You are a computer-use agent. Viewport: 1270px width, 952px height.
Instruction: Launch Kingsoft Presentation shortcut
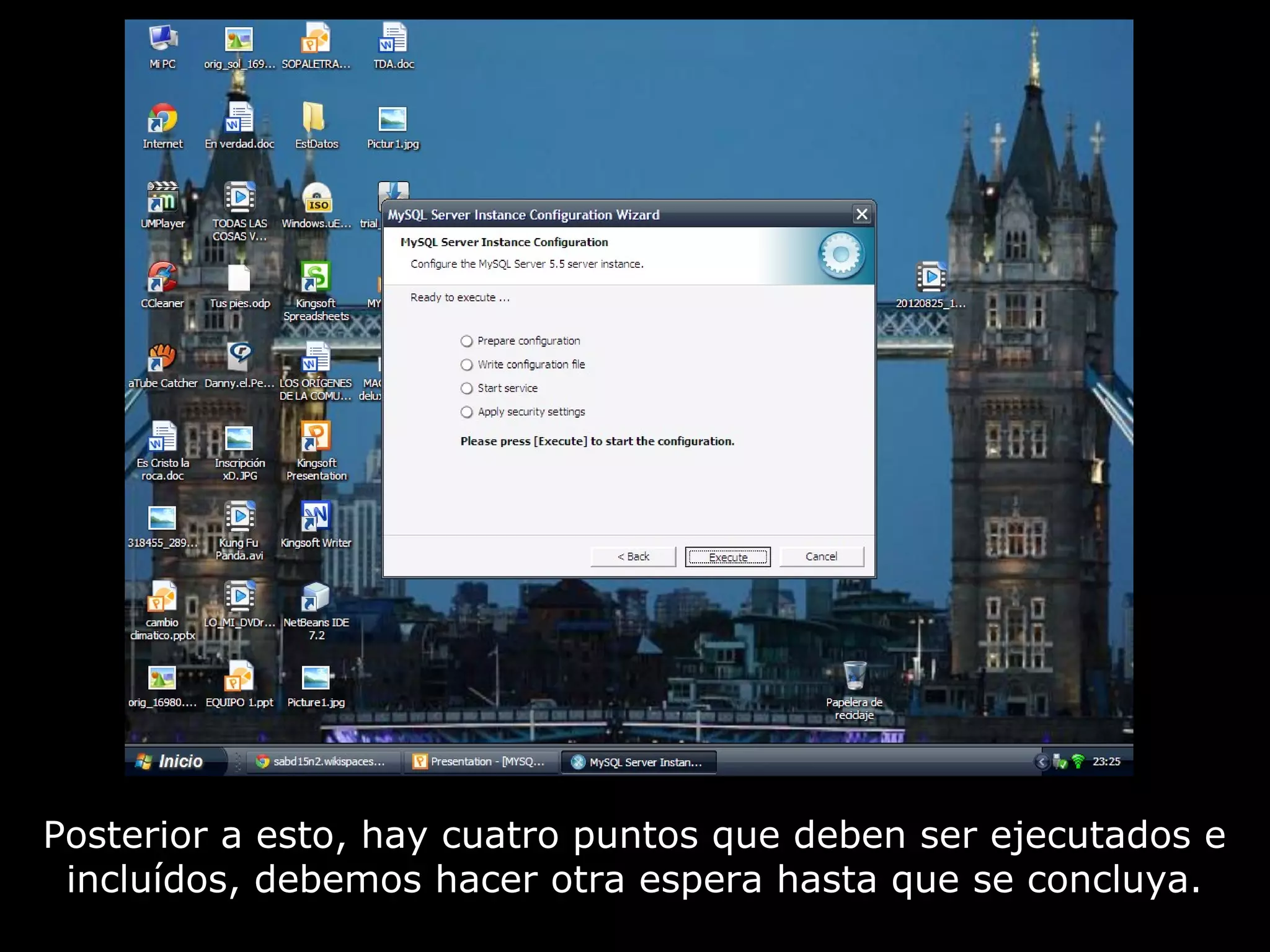(316, 437)
